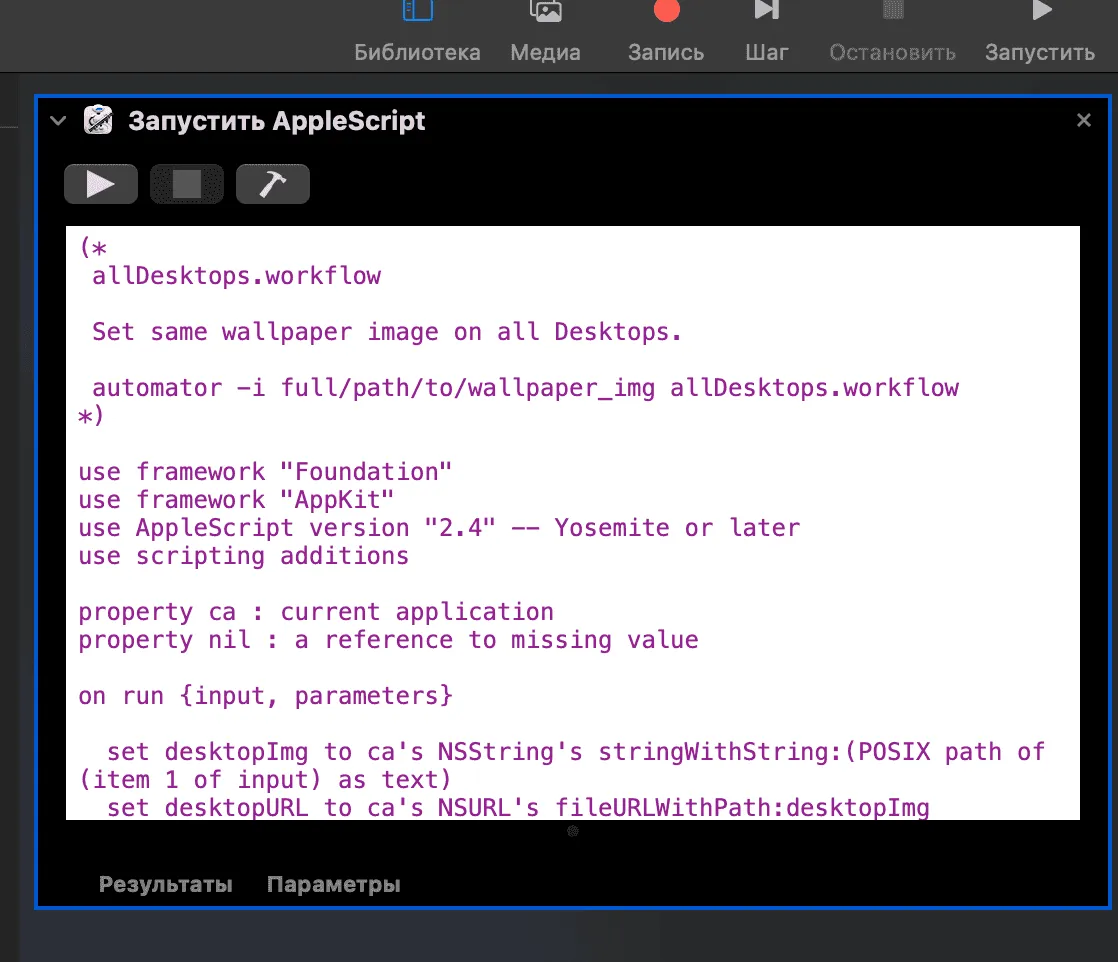The height and width of the screenshot is (962, 1118).
Task: Click the comment block at top of script
Action: click(300, 330)
